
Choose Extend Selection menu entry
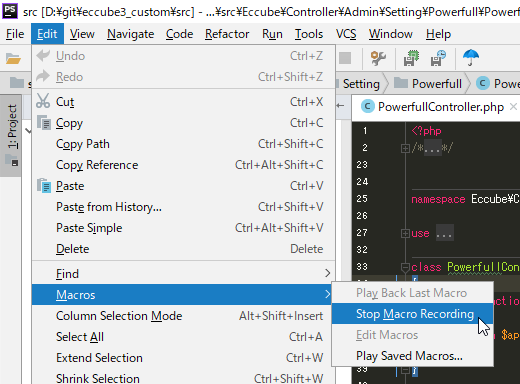click(183, 358)
